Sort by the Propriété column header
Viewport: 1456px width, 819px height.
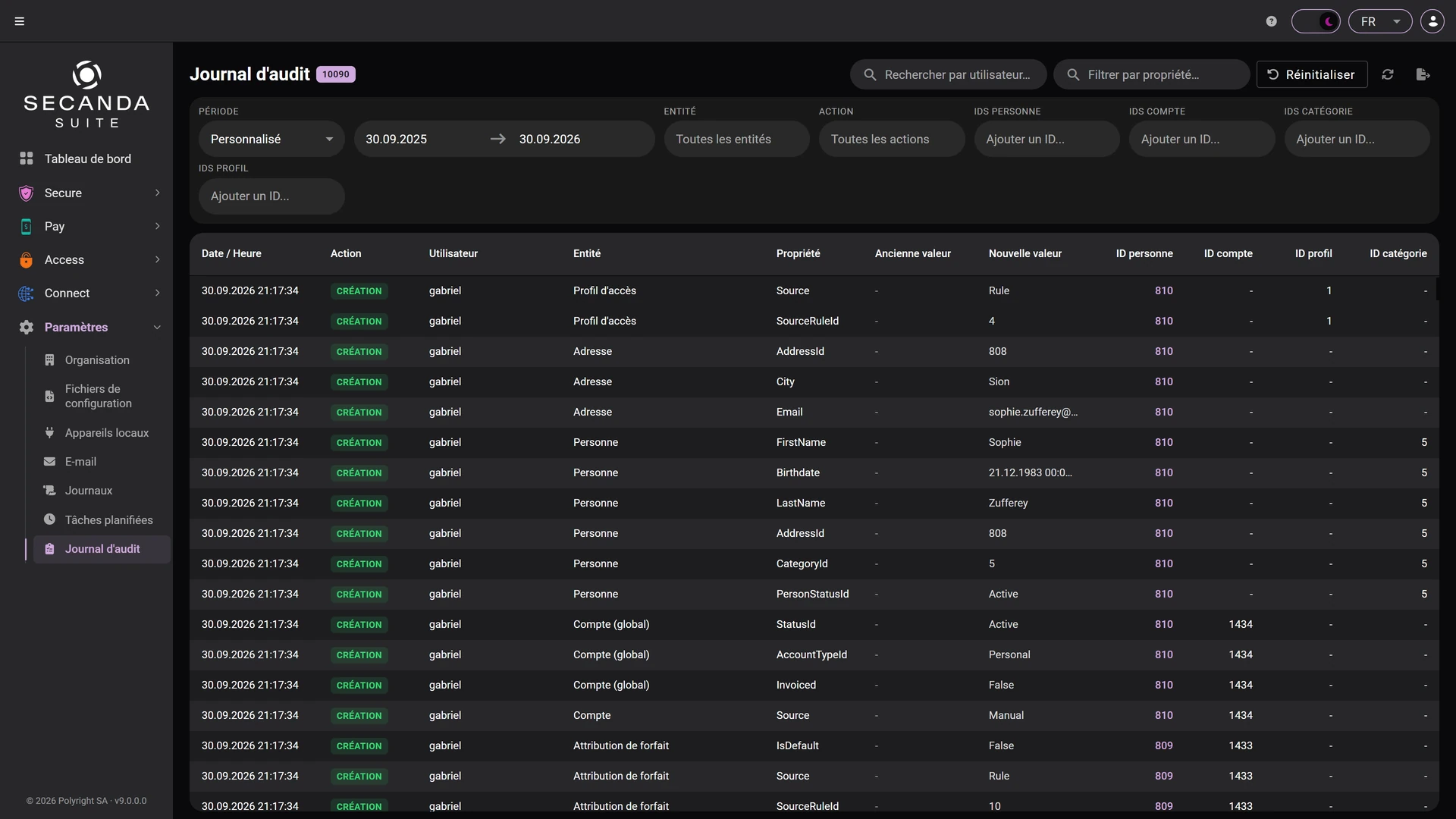click(798, 253)
